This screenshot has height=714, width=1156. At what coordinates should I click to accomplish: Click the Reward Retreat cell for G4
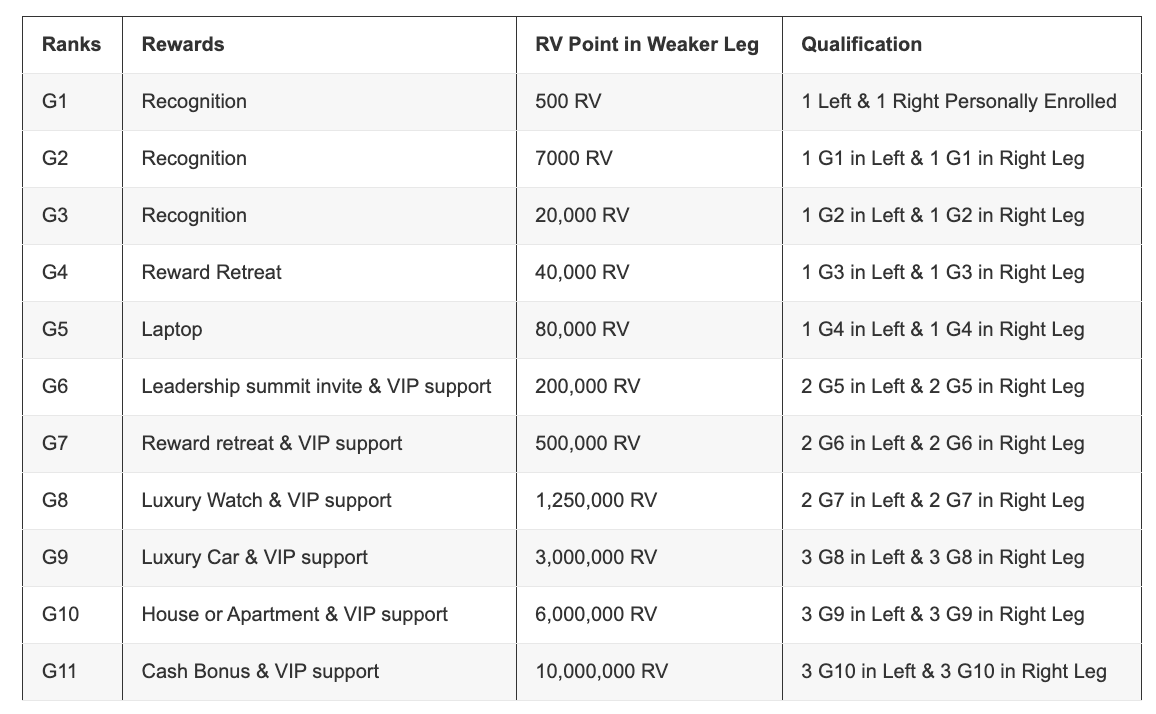[x=212, y=272]
